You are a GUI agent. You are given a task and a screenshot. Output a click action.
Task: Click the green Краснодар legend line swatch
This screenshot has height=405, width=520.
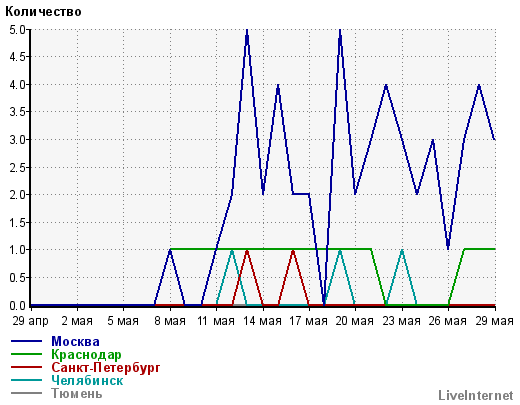(27, 354)
